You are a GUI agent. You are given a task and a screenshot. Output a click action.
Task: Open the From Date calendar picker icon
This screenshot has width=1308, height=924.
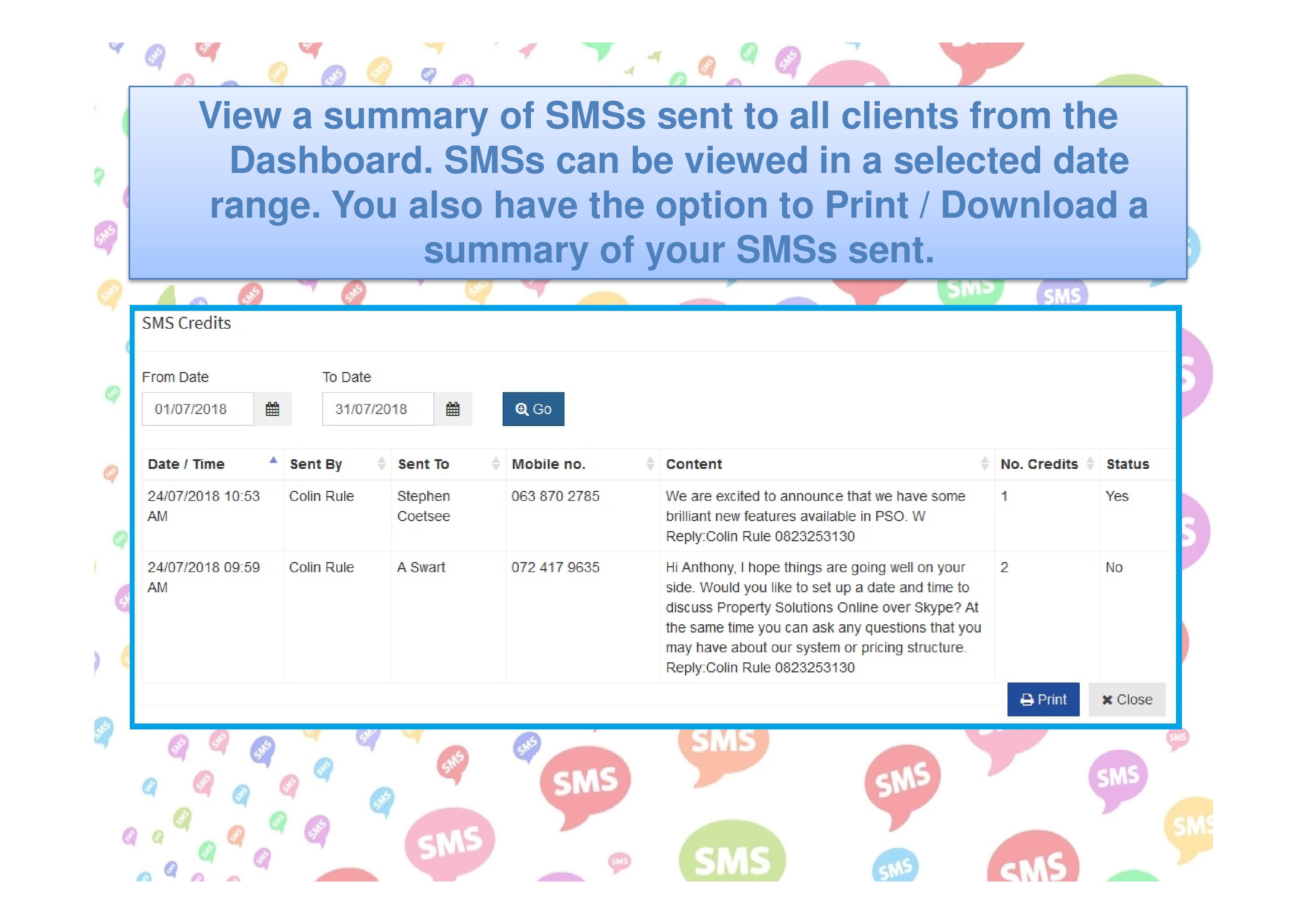click(272, 409)
